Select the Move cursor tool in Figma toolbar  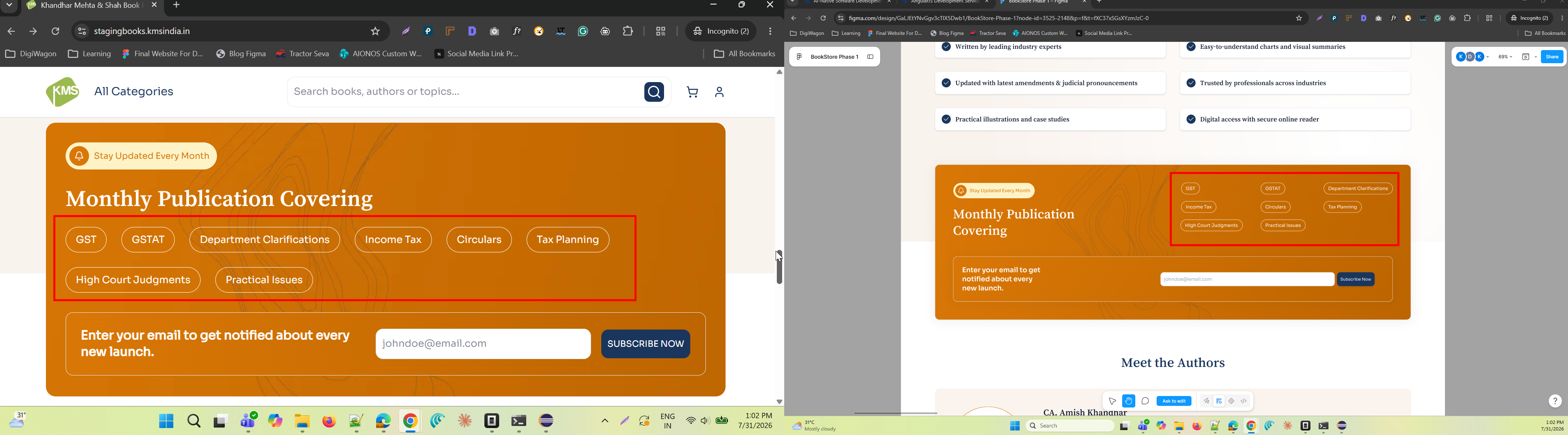coord(1112,401)
